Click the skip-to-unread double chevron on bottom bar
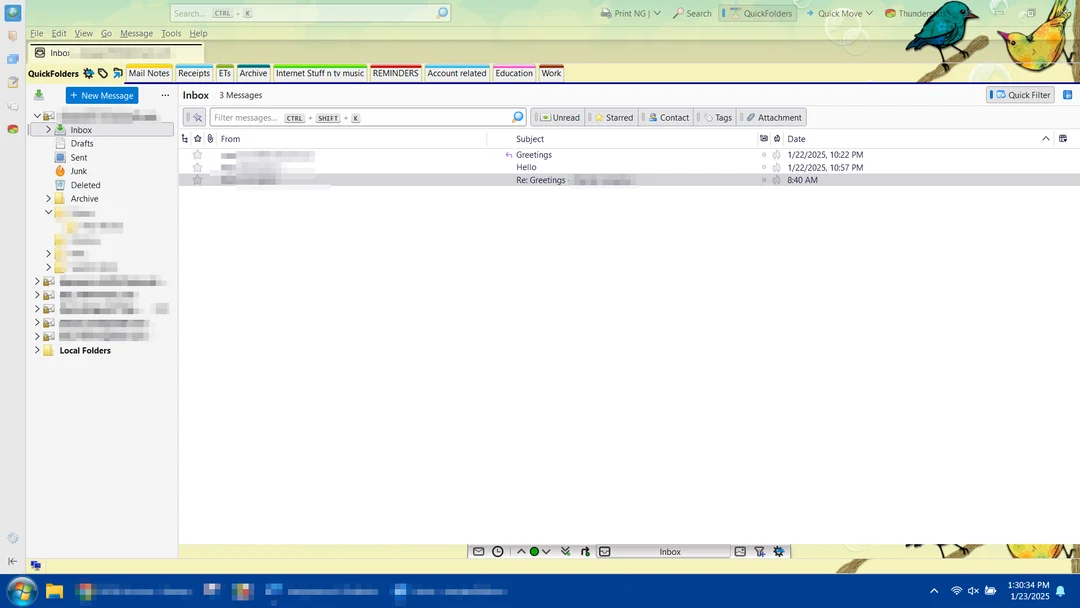This screenshot has width=1080, height=608. click(565, 551)
